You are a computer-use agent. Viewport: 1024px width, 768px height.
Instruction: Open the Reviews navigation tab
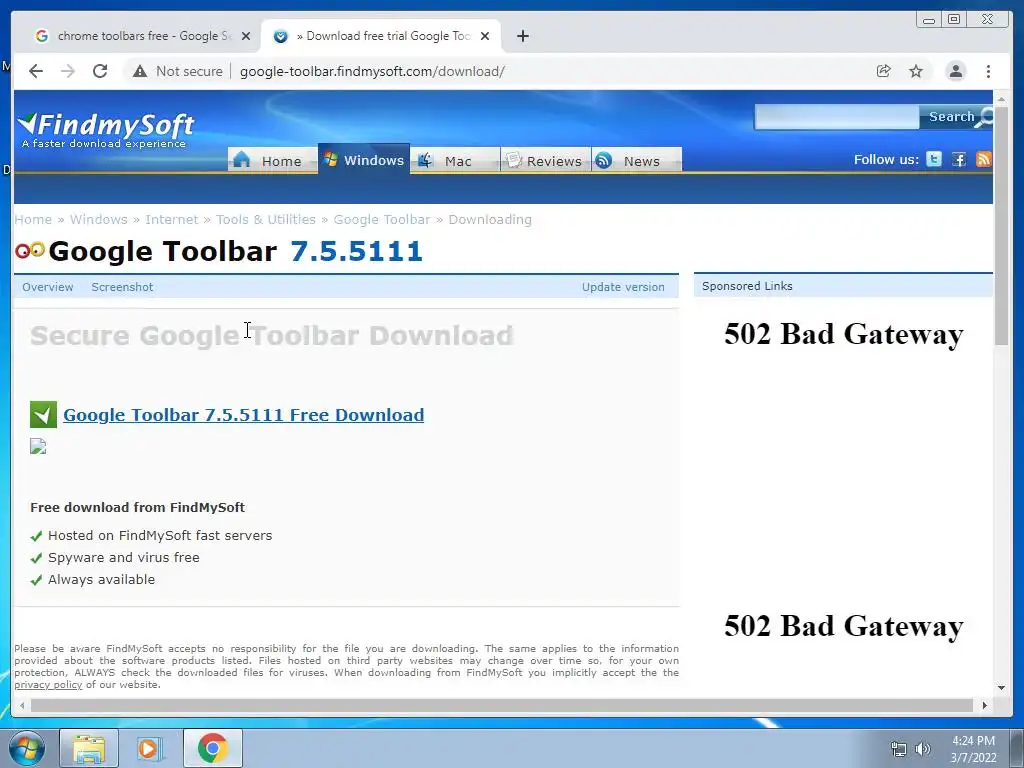545,161
